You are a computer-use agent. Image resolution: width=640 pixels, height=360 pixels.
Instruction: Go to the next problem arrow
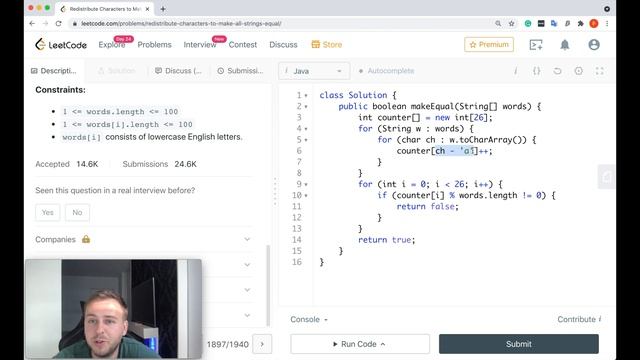click(x=262, y=344)
